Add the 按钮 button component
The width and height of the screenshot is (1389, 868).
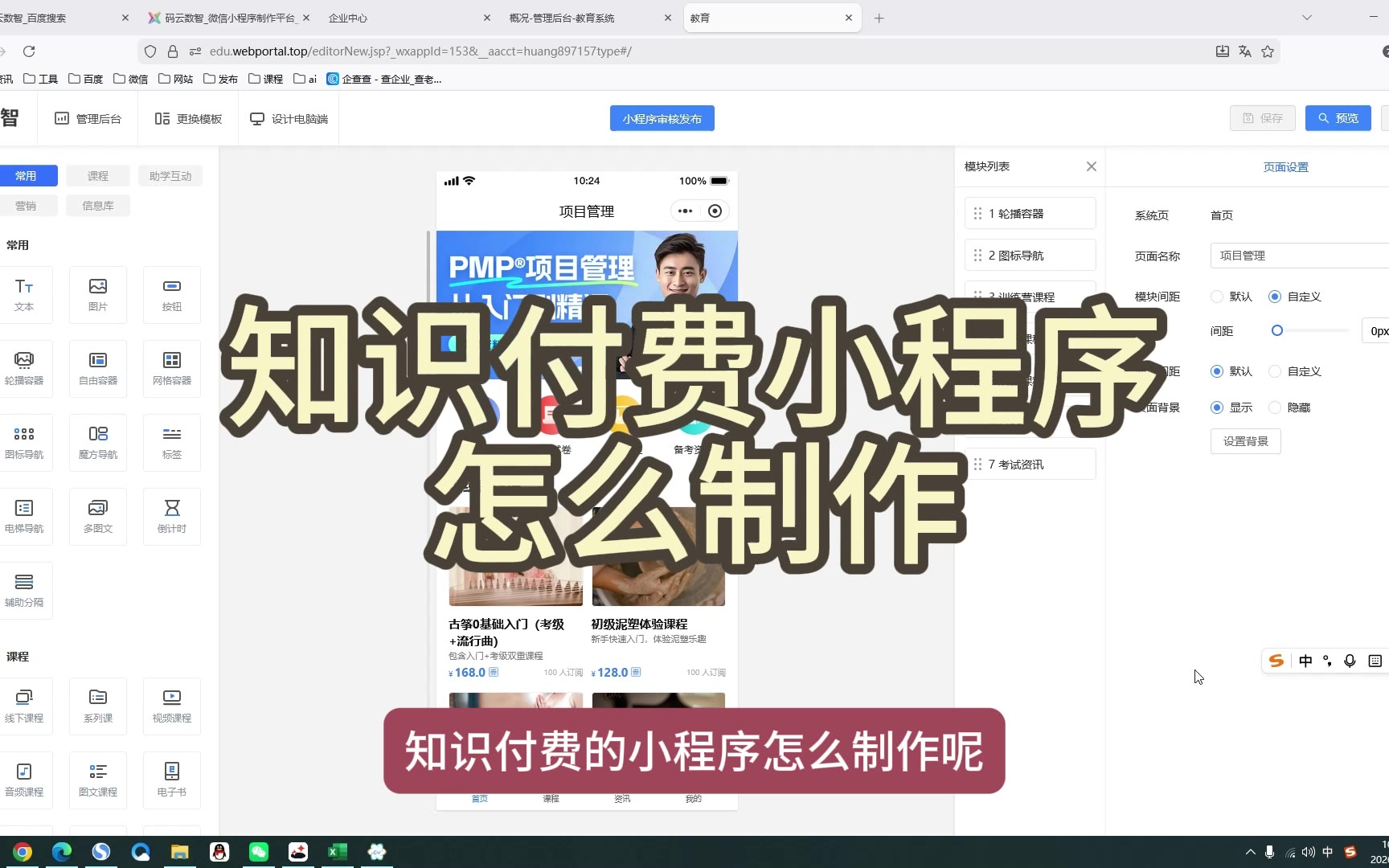coord(172,295)
